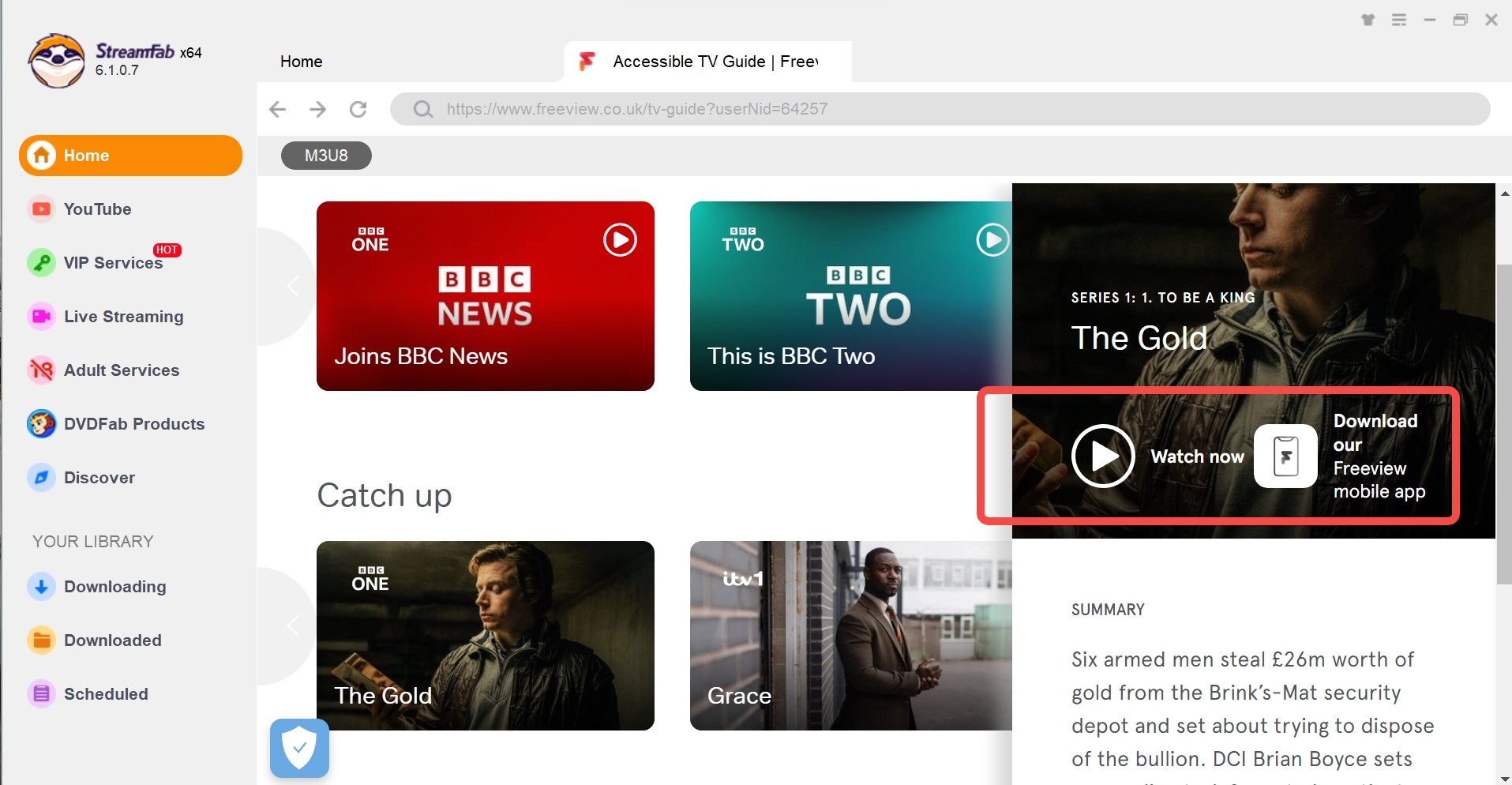This screenshot has height=785, width=1512.
Task: Click previous arrow on Catch up carousel
Action: 292,625
